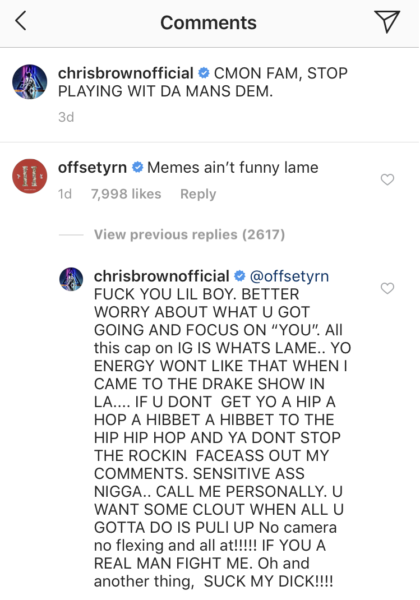Tap the Comments header title

click(x=208, y=23)
